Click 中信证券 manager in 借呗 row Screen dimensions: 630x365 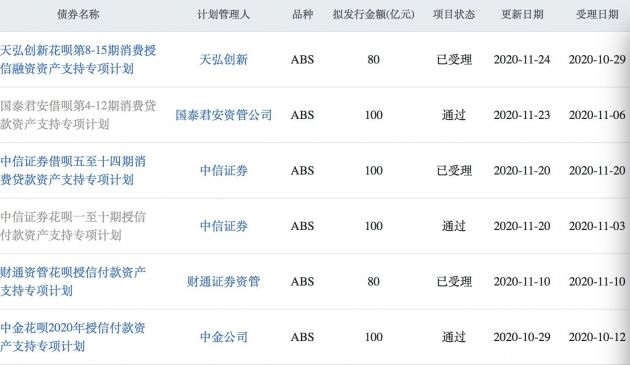pos(224,170)
